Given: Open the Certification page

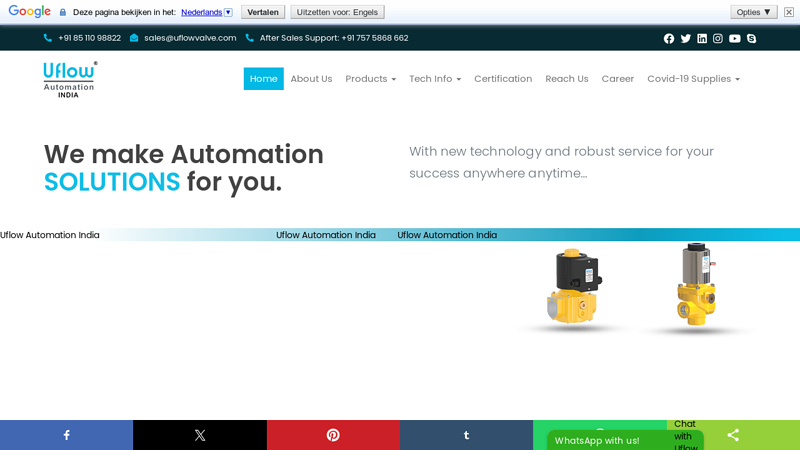Looking at the screenshot, I should [x=503, y=79].
